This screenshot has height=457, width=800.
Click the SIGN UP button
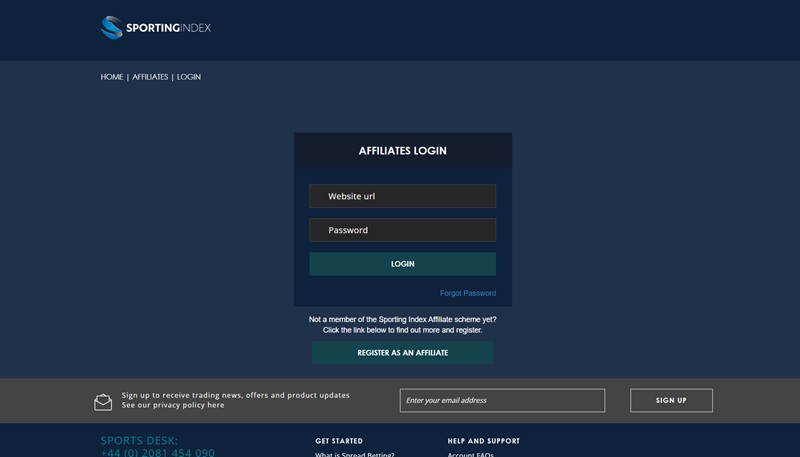[671, 400]
